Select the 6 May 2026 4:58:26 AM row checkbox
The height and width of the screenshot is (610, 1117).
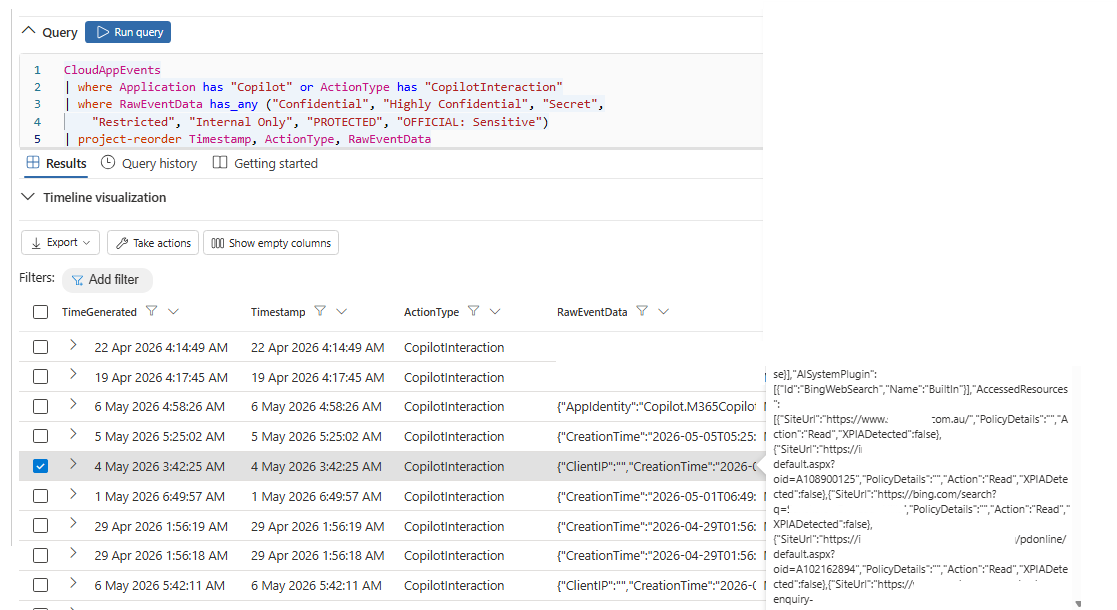click(41, 406)
